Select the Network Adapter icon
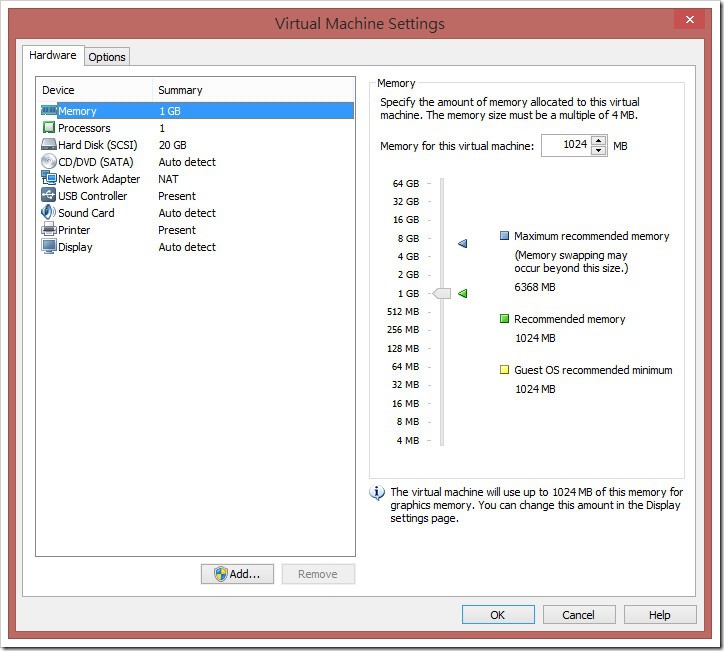The height and width of the screenshot is (651, 724). pos(48,178)
